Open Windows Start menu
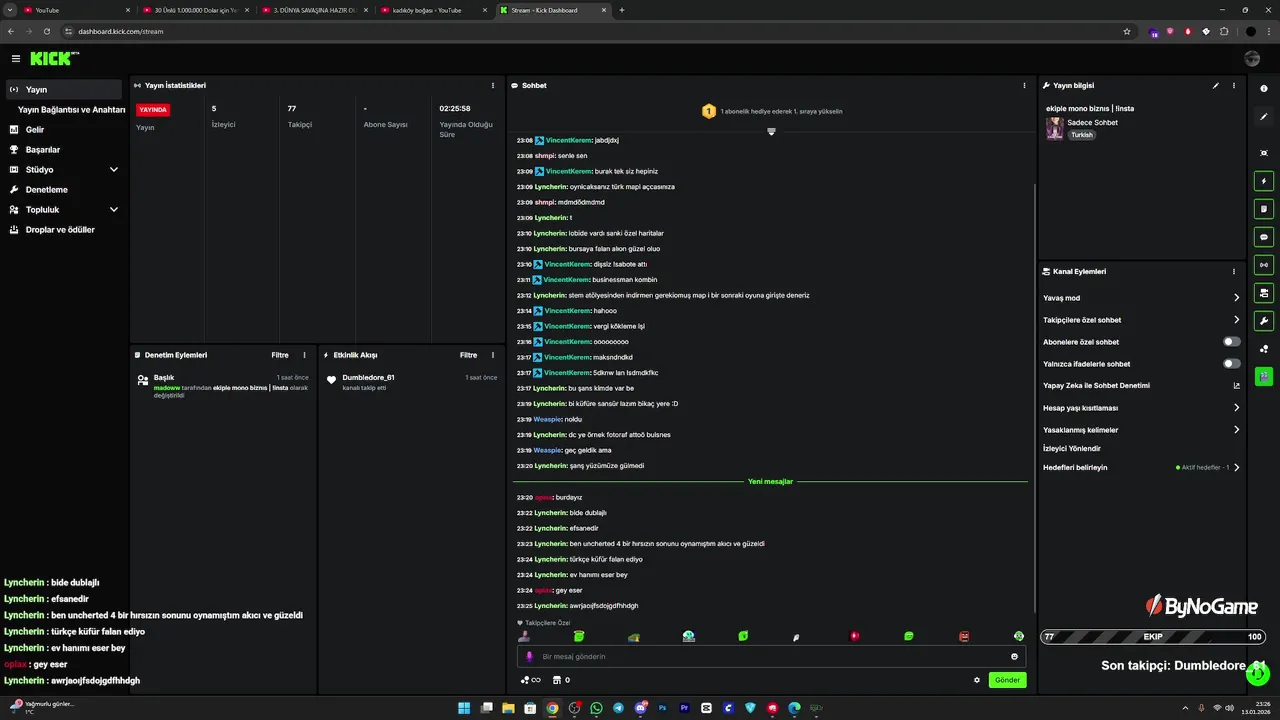 click(464, 708)
